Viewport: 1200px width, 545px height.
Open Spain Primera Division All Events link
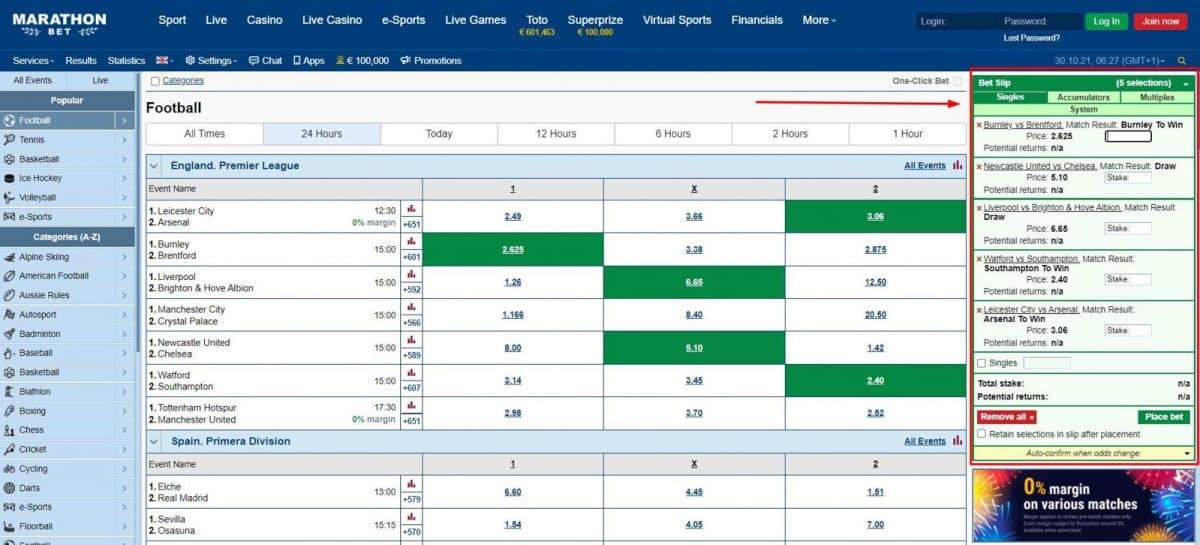coord(925,441)
